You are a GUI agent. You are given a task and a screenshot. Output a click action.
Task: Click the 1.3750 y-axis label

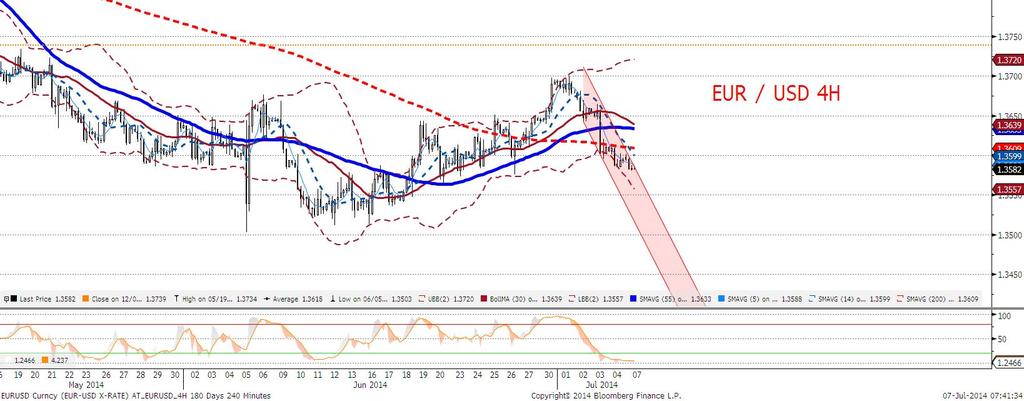(1009, 36)
